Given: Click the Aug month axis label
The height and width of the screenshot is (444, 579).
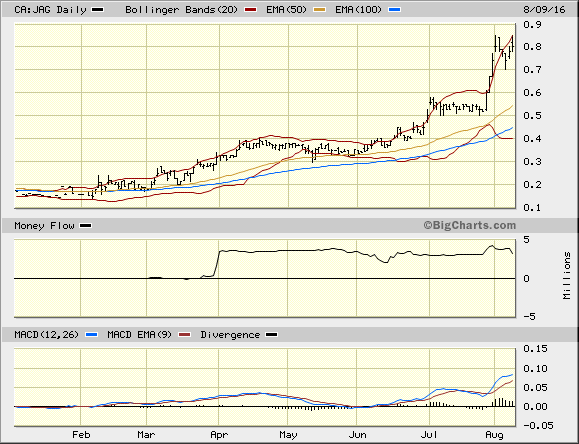Looking at the screenshot, I should 494,435.
